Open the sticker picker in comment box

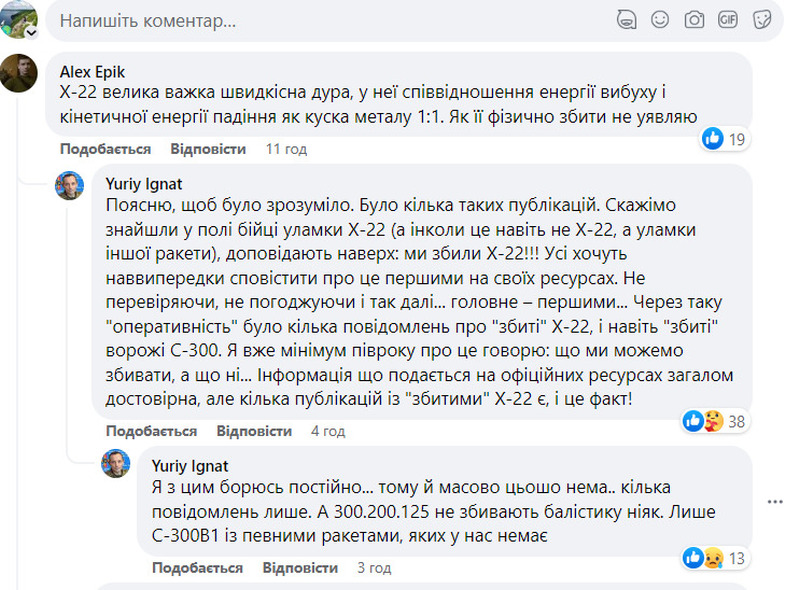(762, 20)
